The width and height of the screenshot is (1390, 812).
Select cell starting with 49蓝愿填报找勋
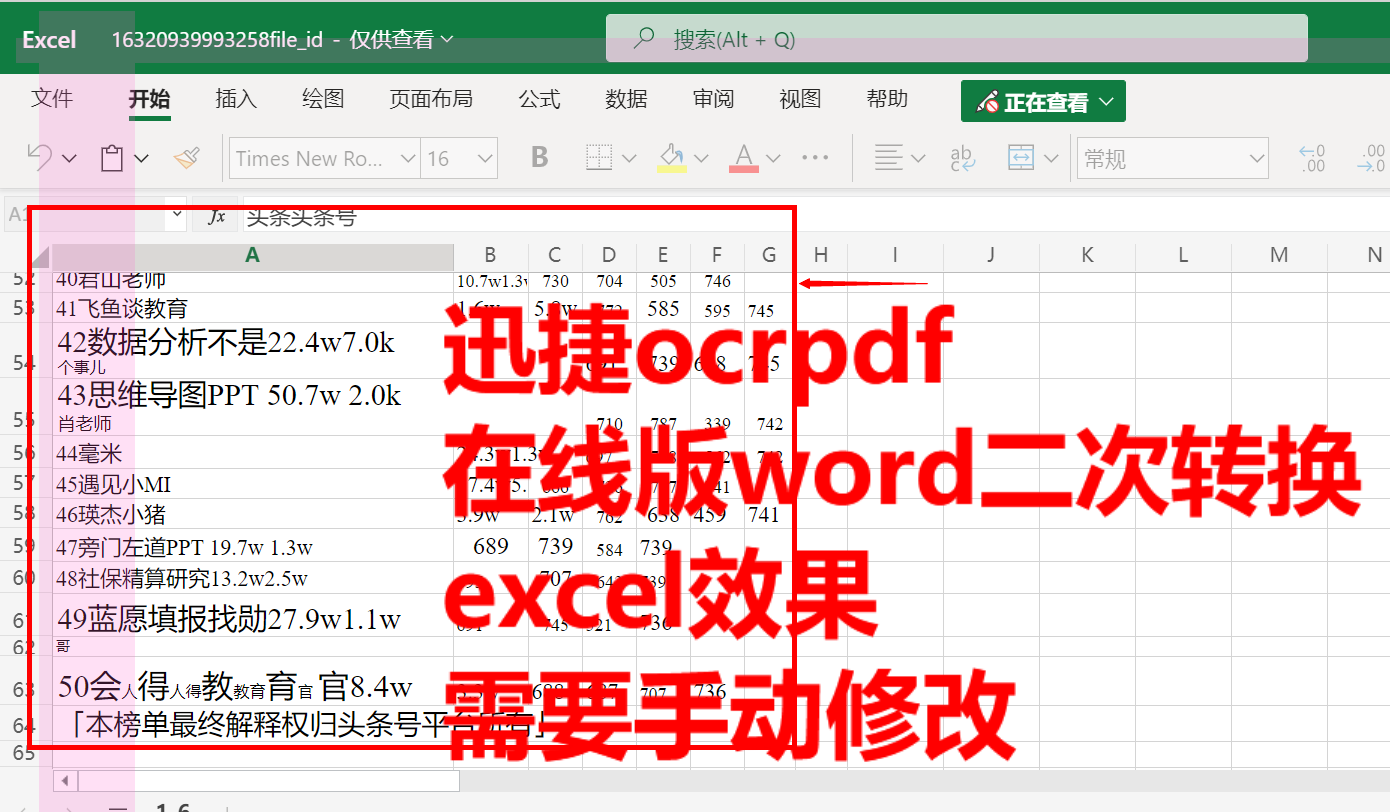253,614
